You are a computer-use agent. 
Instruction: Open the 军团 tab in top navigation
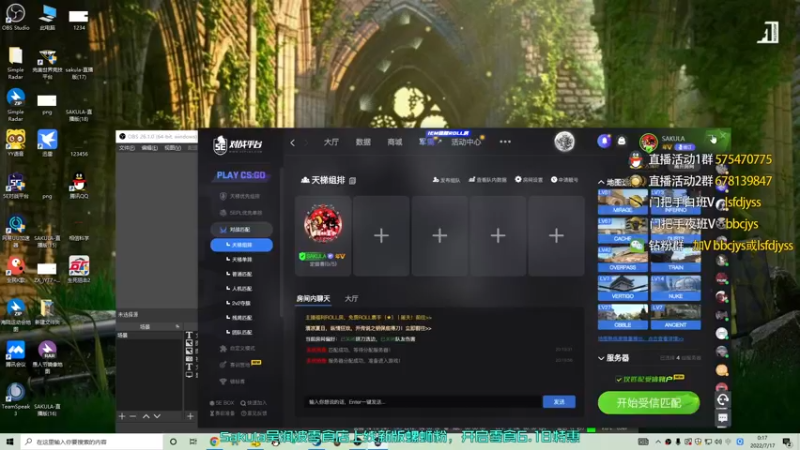(427, 142)
